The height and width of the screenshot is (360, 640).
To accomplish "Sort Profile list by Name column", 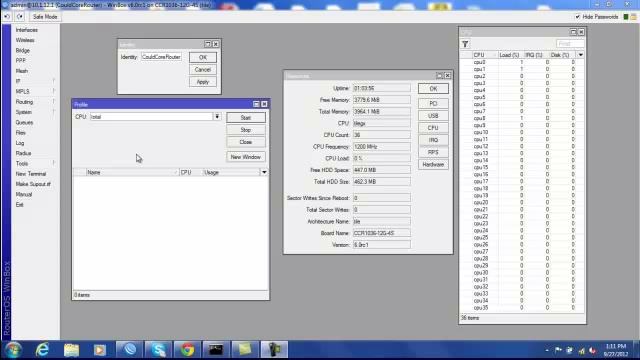I will pyautogui.click(x=132, y=173).
